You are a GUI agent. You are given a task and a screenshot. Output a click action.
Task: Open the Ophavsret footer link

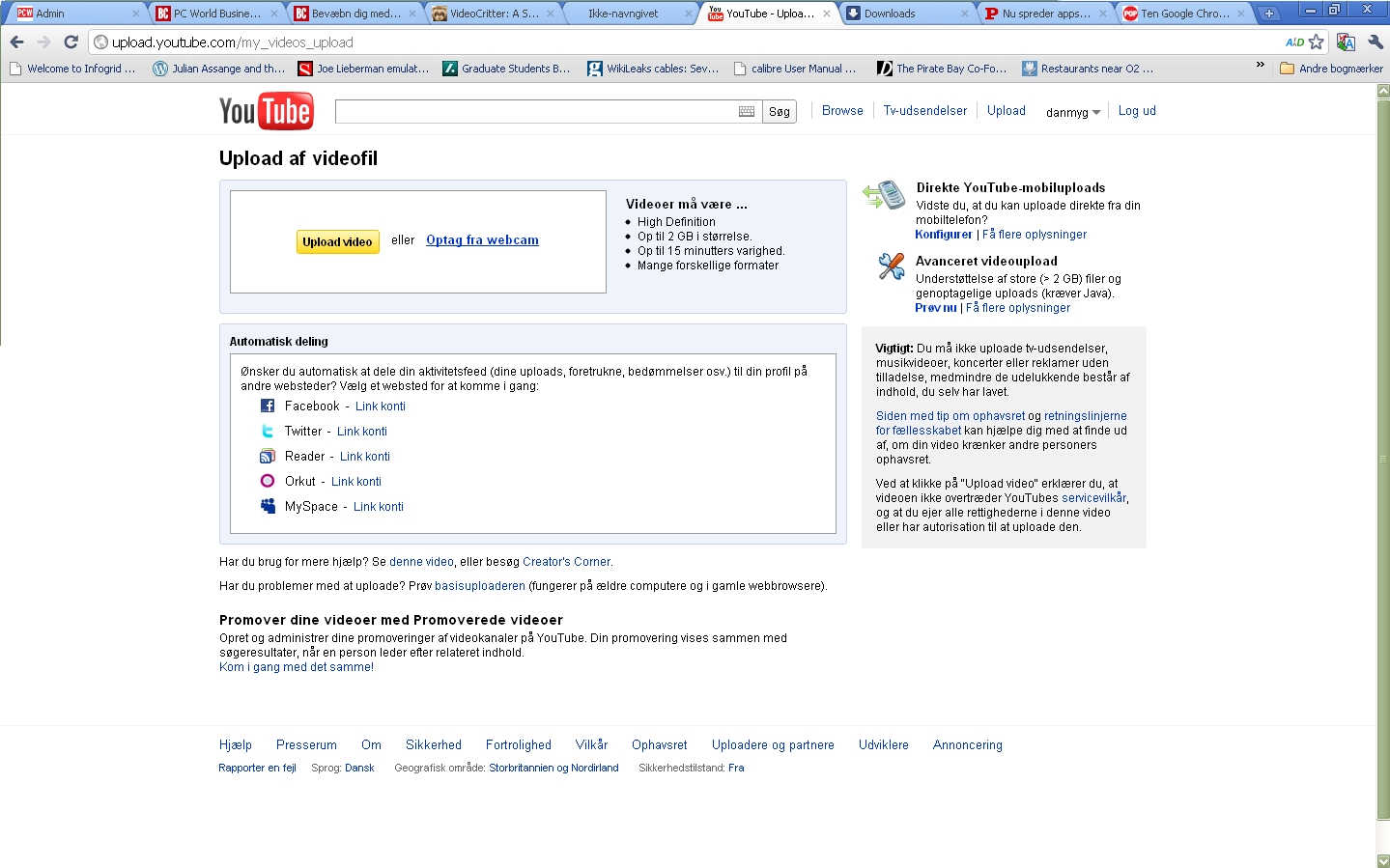[660, 745]
